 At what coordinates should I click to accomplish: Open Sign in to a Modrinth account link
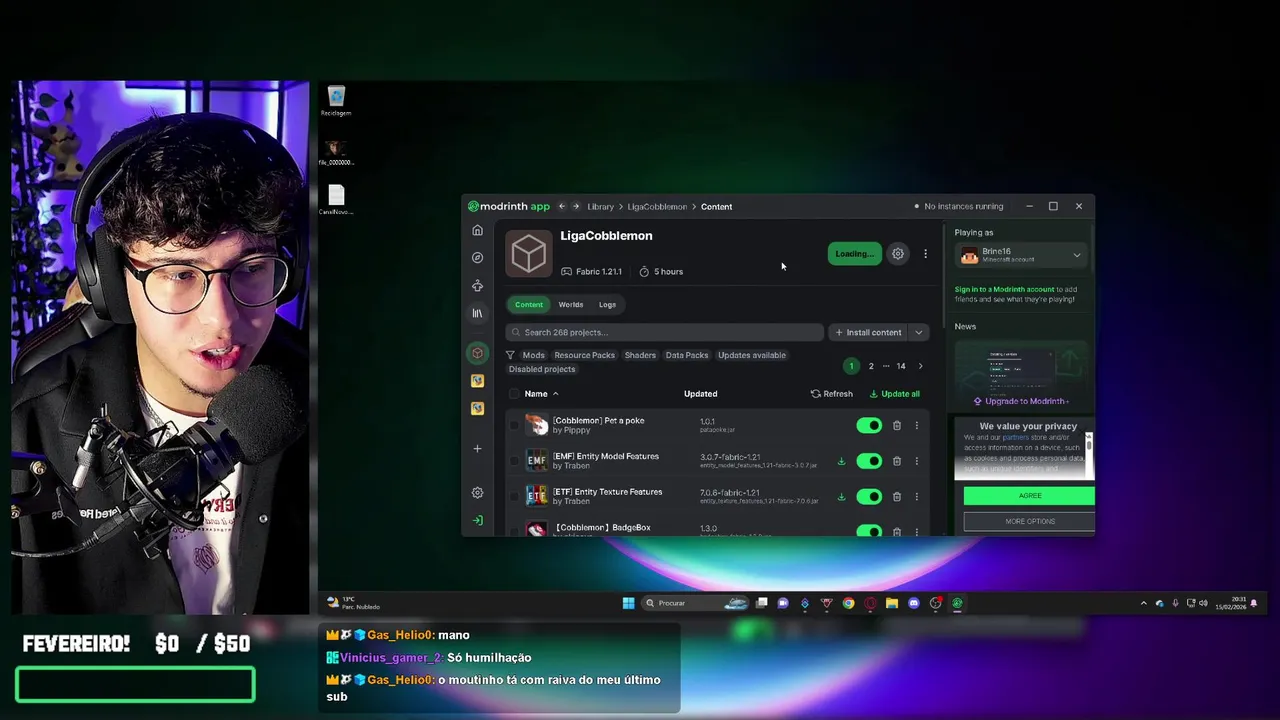(1004, 290)
